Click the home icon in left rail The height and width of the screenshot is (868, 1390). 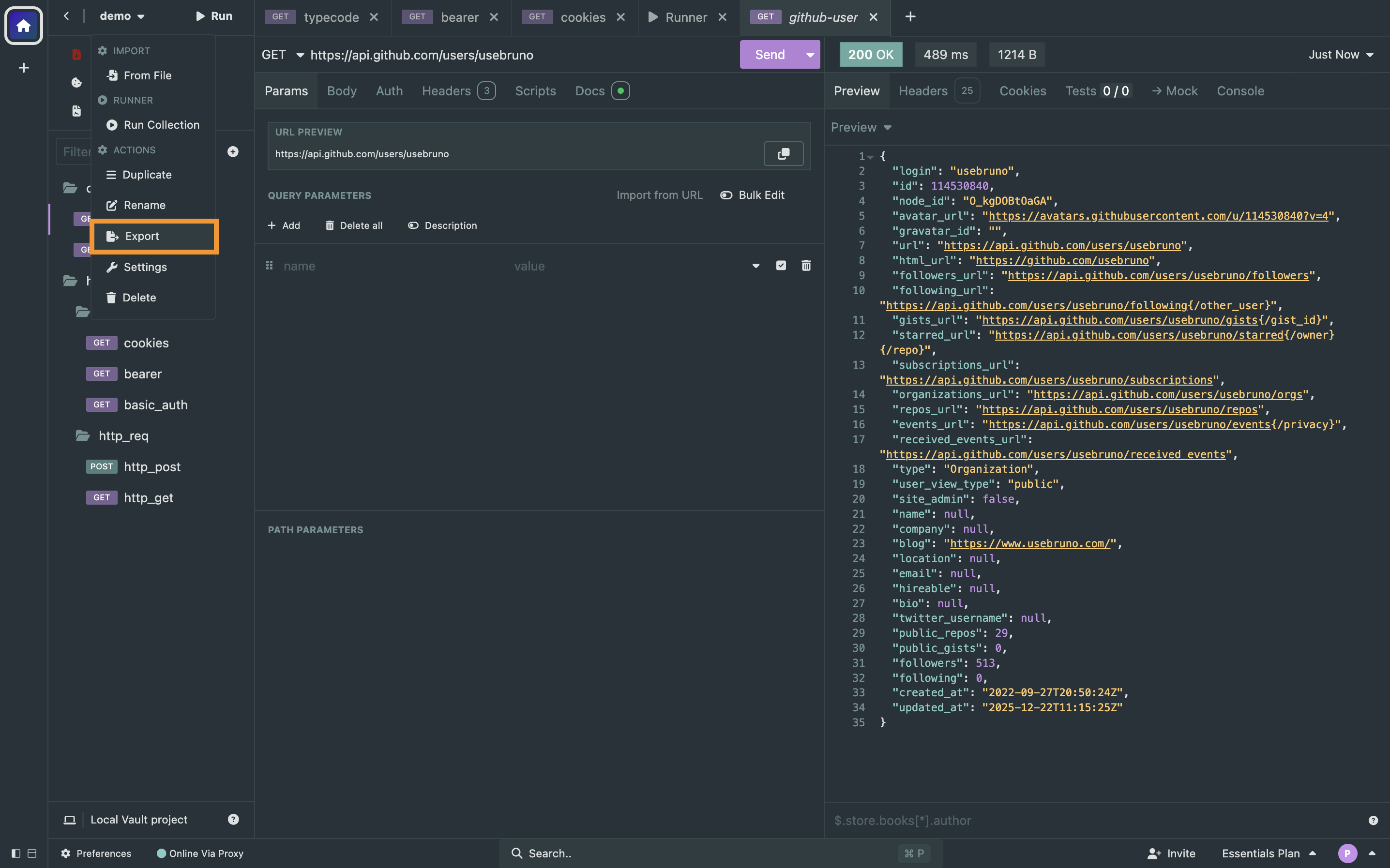point(24,25)
